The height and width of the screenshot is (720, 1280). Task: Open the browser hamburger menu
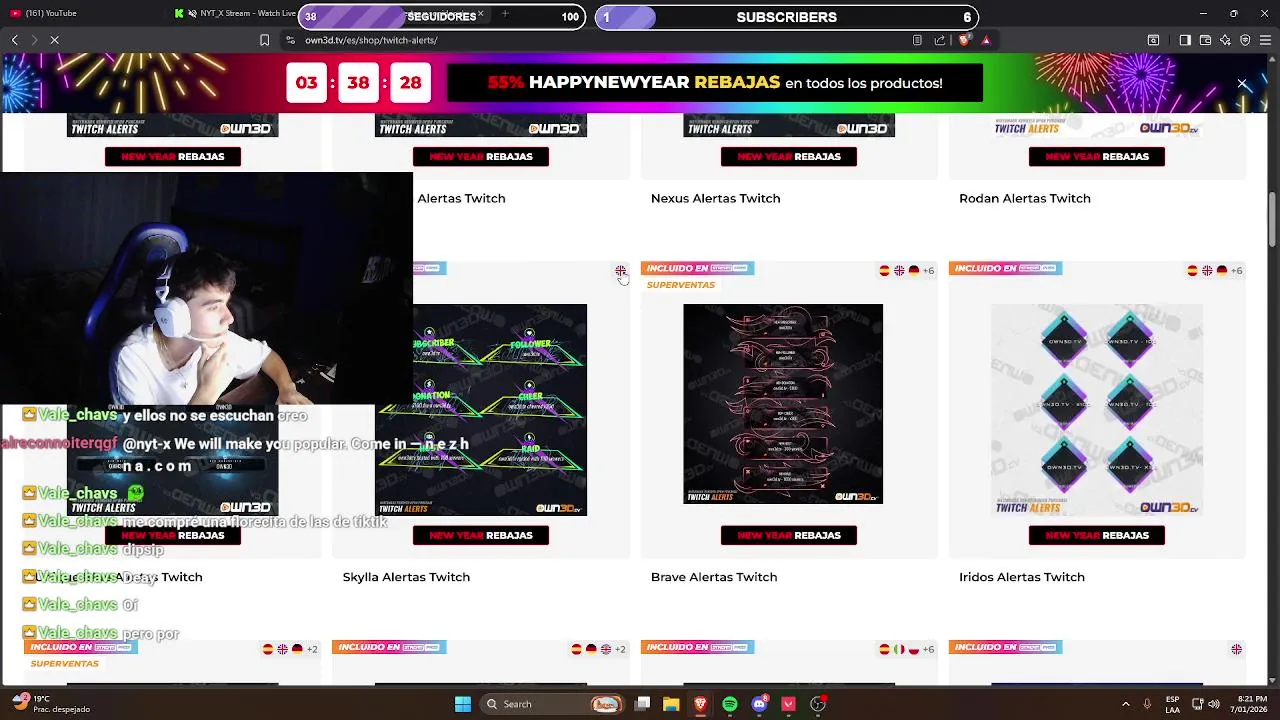[x=1265, y=40]
